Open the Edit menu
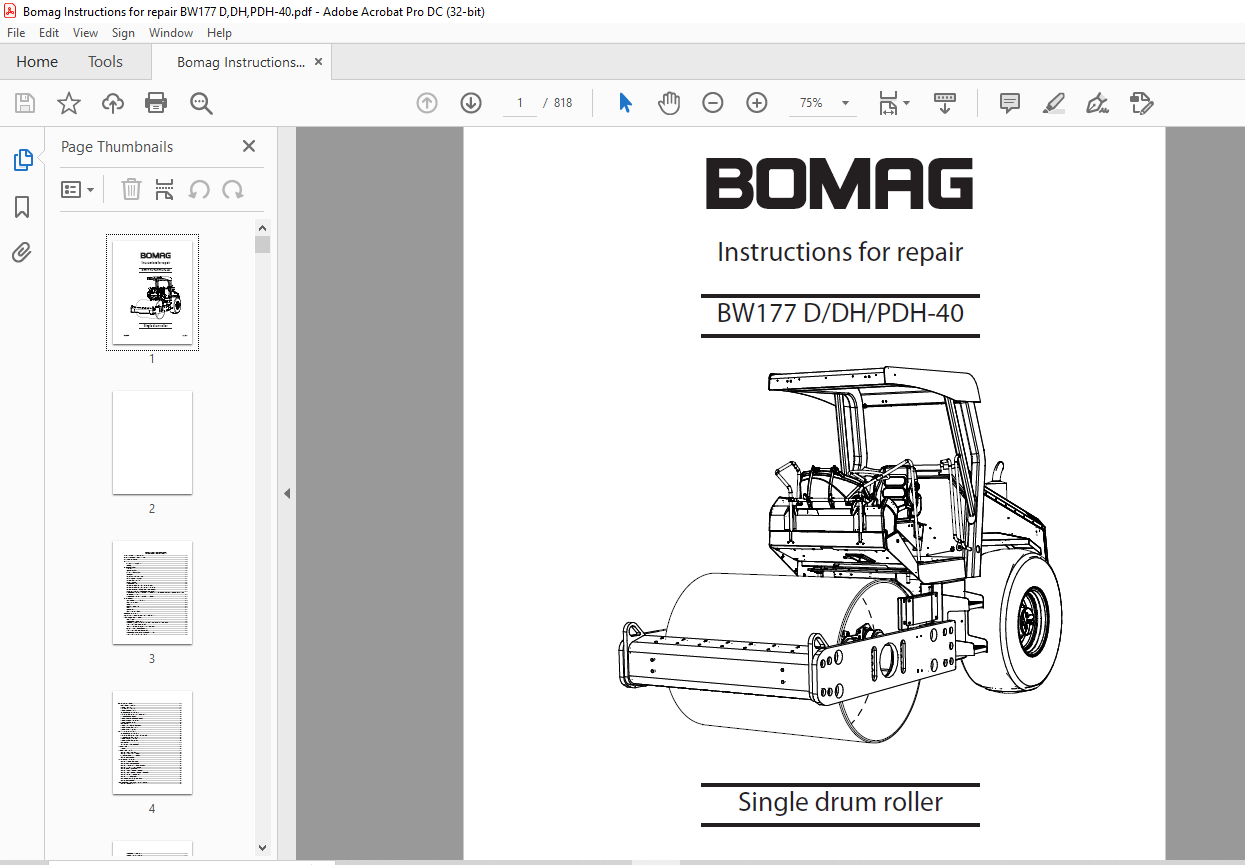 (49, 33)
